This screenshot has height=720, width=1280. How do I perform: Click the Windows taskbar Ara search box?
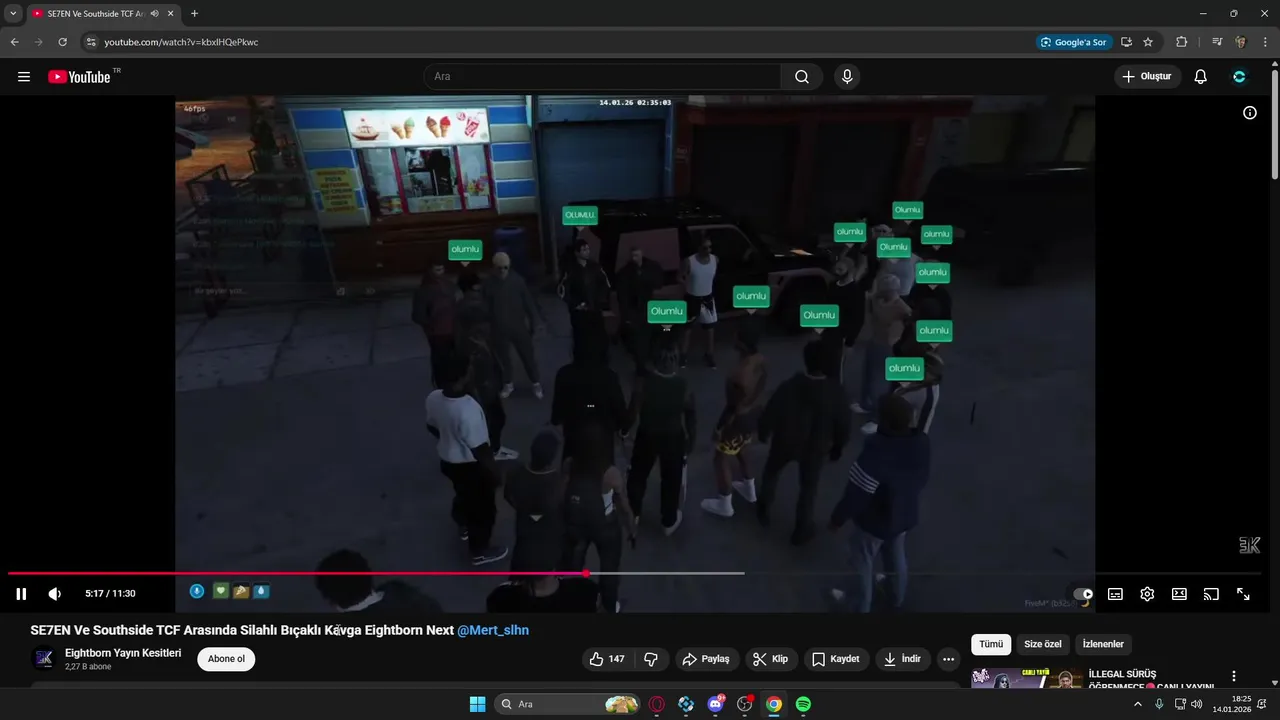pyautogui.click(x=567, y=704)
